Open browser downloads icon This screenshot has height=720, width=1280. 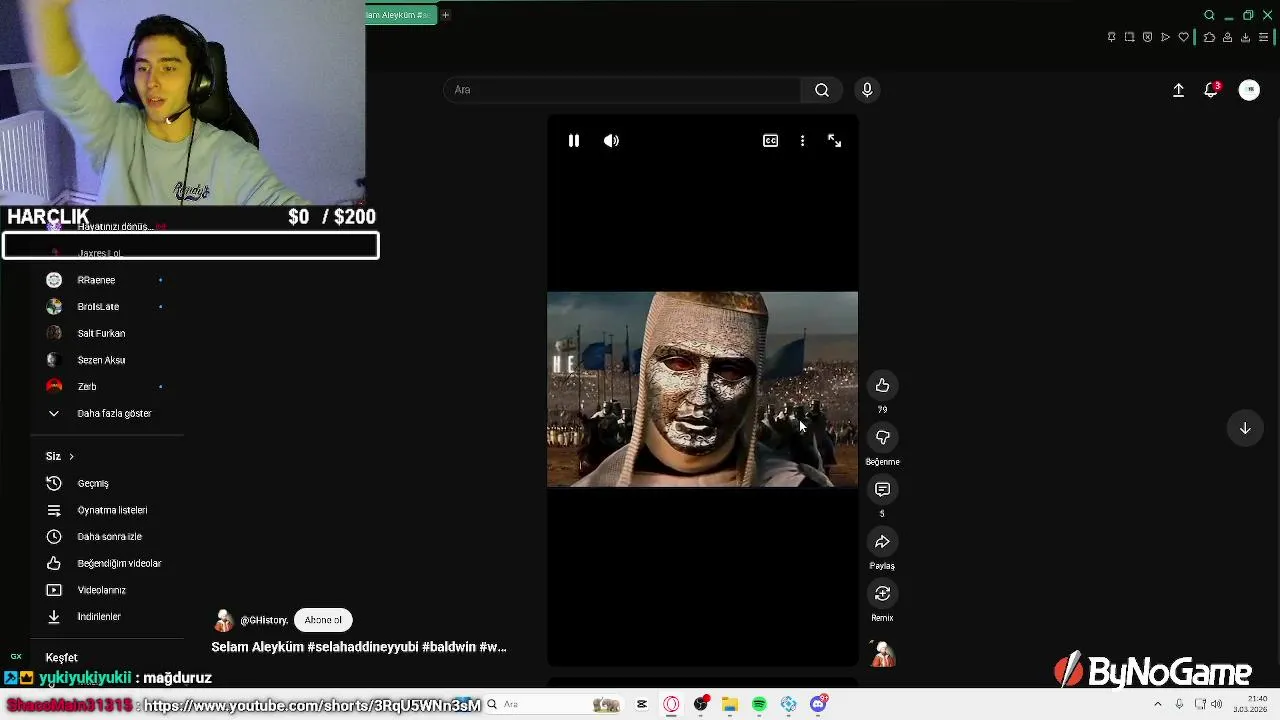(1245, 37)
